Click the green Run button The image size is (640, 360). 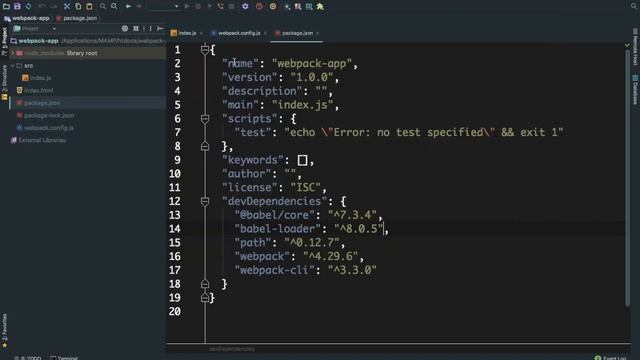pyautogui.click(x=187, y=7)
